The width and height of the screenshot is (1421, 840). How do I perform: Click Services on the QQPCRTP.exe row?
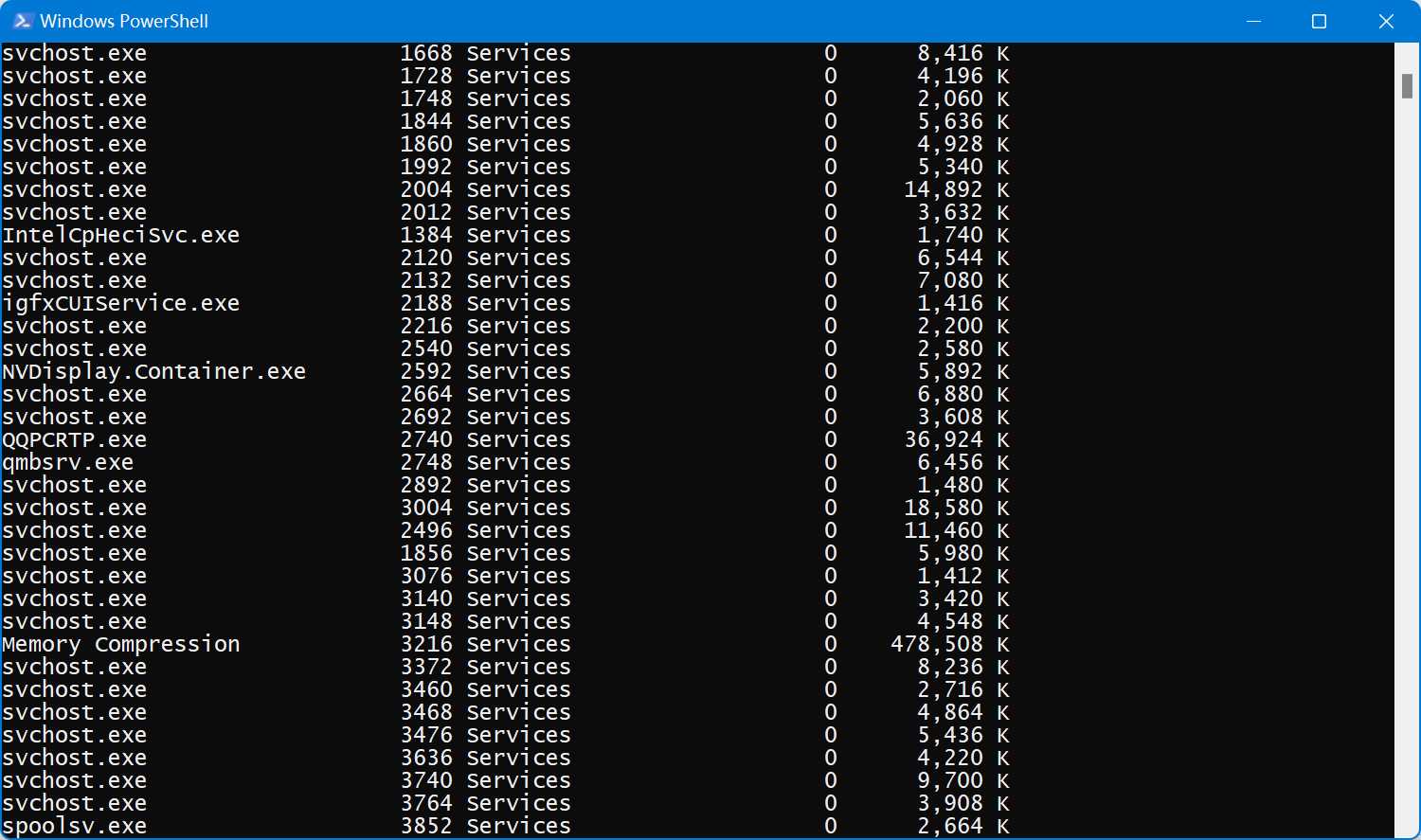click(x=519, y=439)
